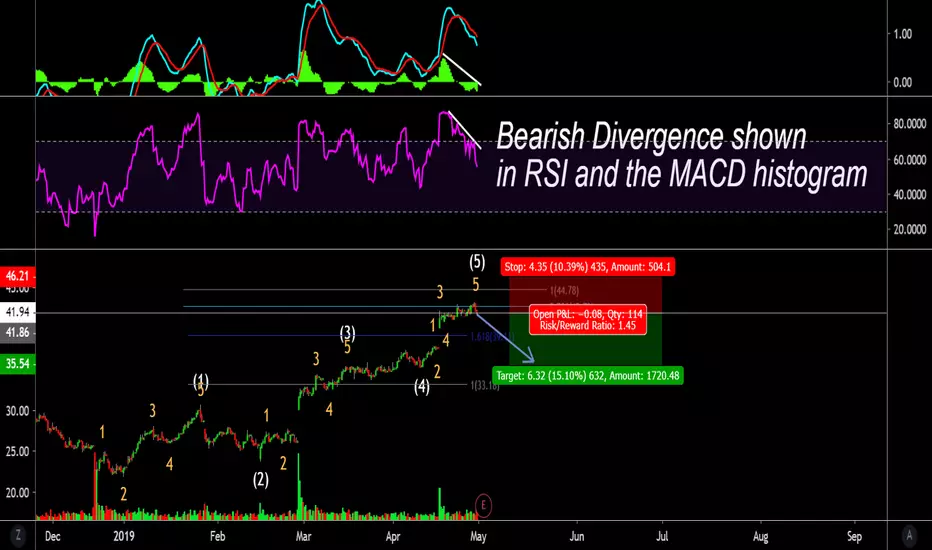This screenshot has height=550, width=932.
Task: Open the E earnings marker near May
Action: pyautogui.click(x=483, y=505)
